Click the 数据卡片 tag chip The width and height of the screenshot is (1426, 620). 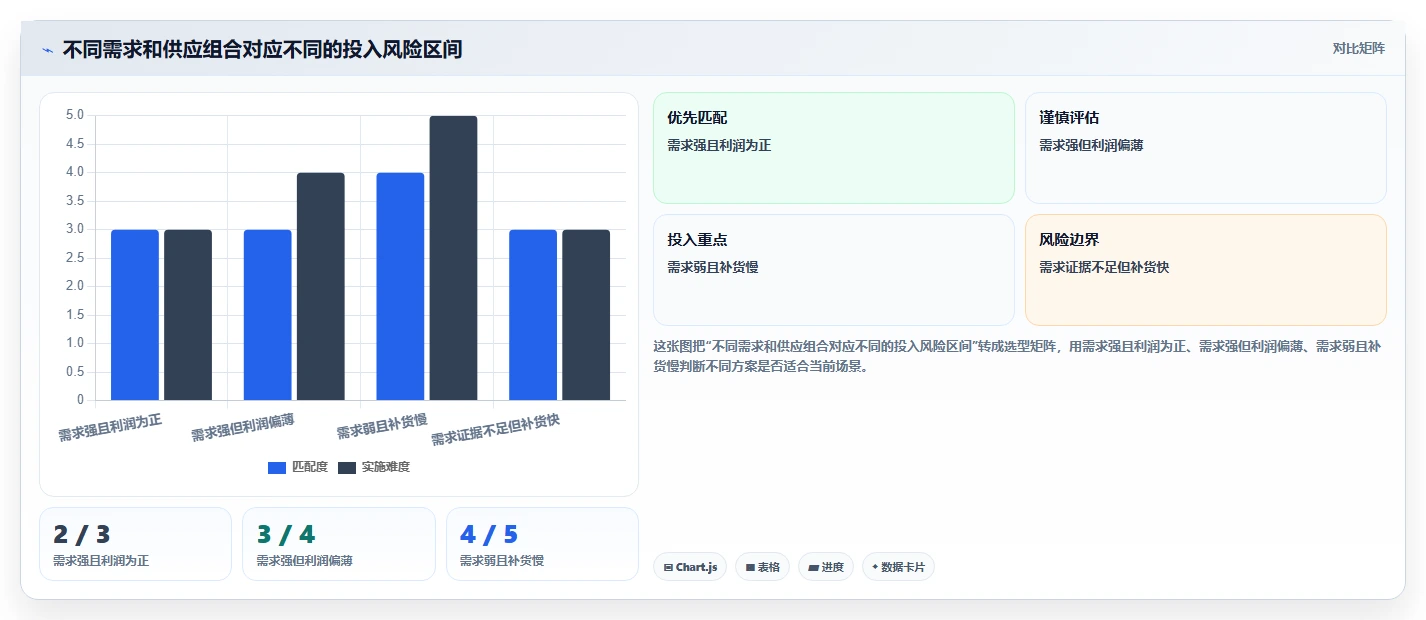pos(898,567)
